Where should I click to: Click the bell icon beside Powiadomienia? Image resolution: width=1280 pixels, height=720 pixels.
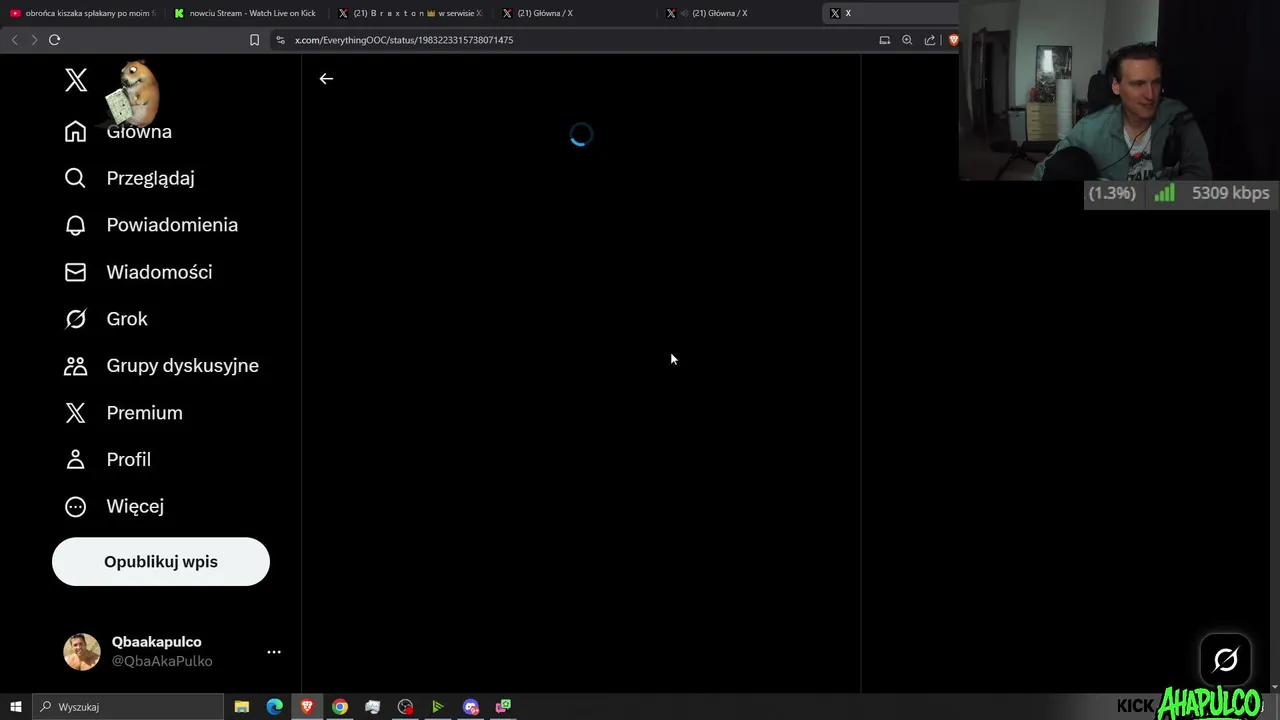coord(75,225)
